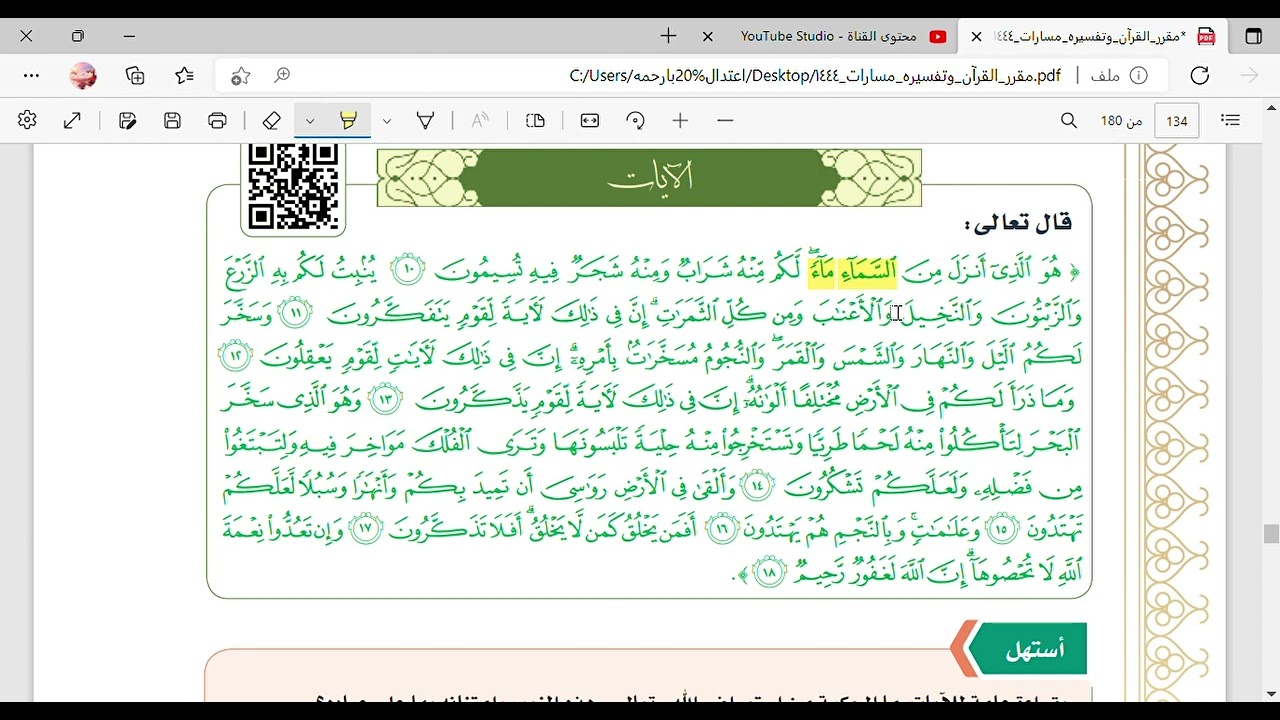Image resolution: width=1280 pixels, height=720 pixels.
Task: Toggle the yellow Highlight tool
Action: click(x=349, y=120)
